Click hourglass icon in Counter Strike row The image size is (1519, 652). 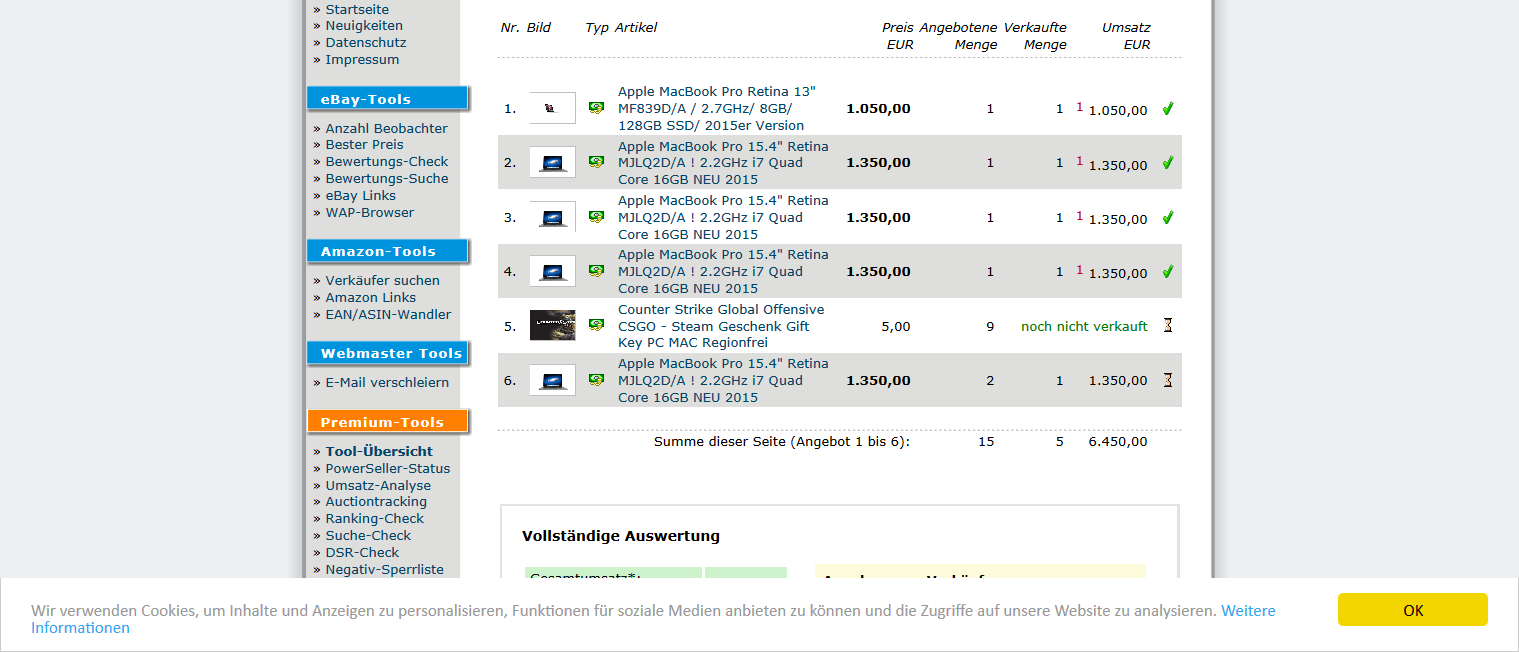(x=1167, y=326)
